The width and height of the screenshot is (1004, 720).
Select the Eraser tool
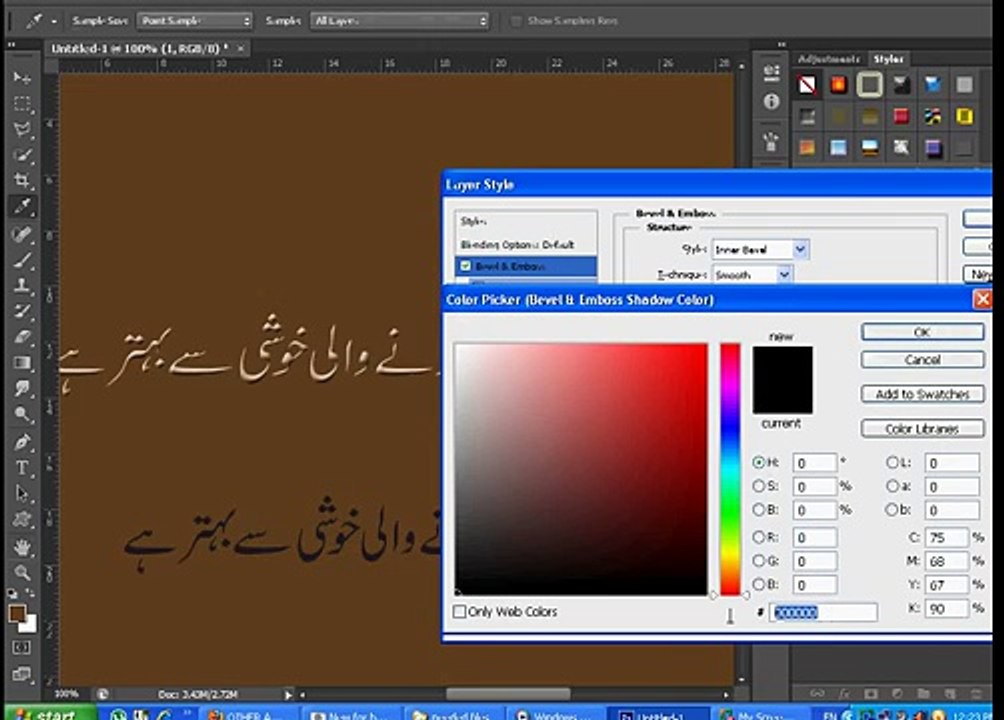point(22,336)
